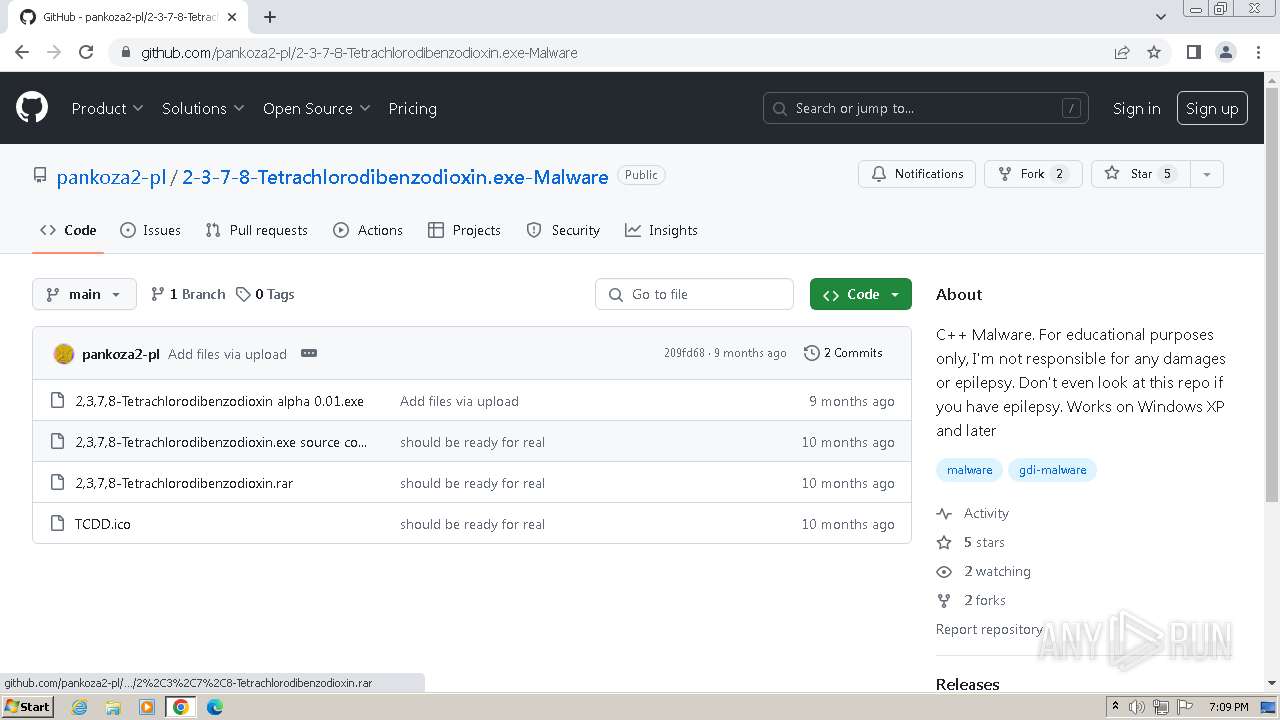
Task: Bookmark this page with the star icon
Action: tap(1154, 52)
